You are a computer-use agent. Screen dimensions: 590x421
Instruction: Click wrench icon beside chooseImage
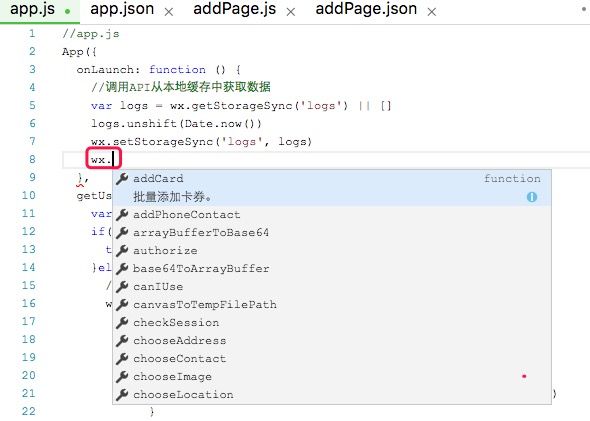[x=122, y=377]
